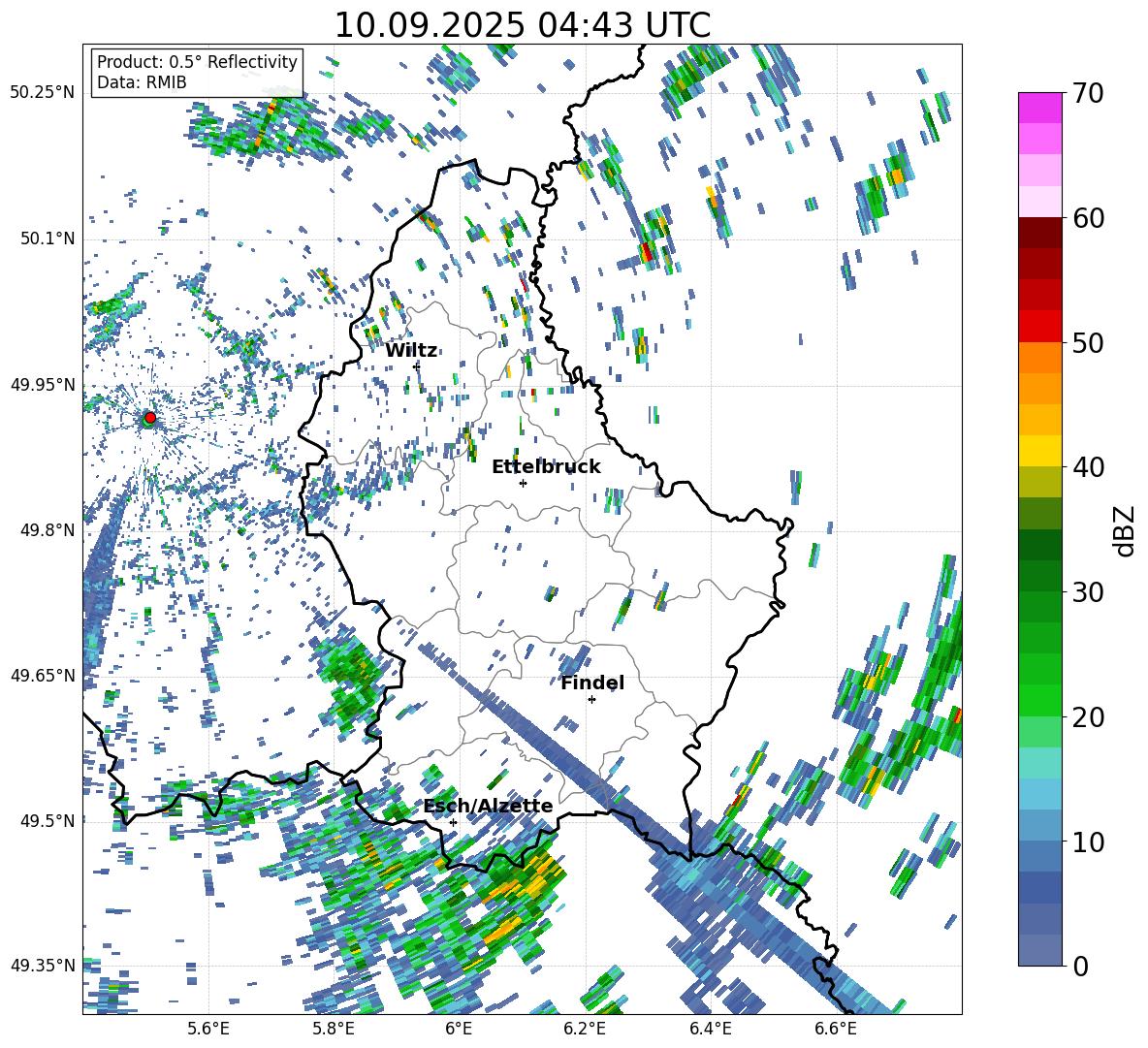Image resolution: width=1148 pixels, height=1048 pixels.
Task: Click the Wiltz city label
Action: pyautogui.click(x=411, y=351)
